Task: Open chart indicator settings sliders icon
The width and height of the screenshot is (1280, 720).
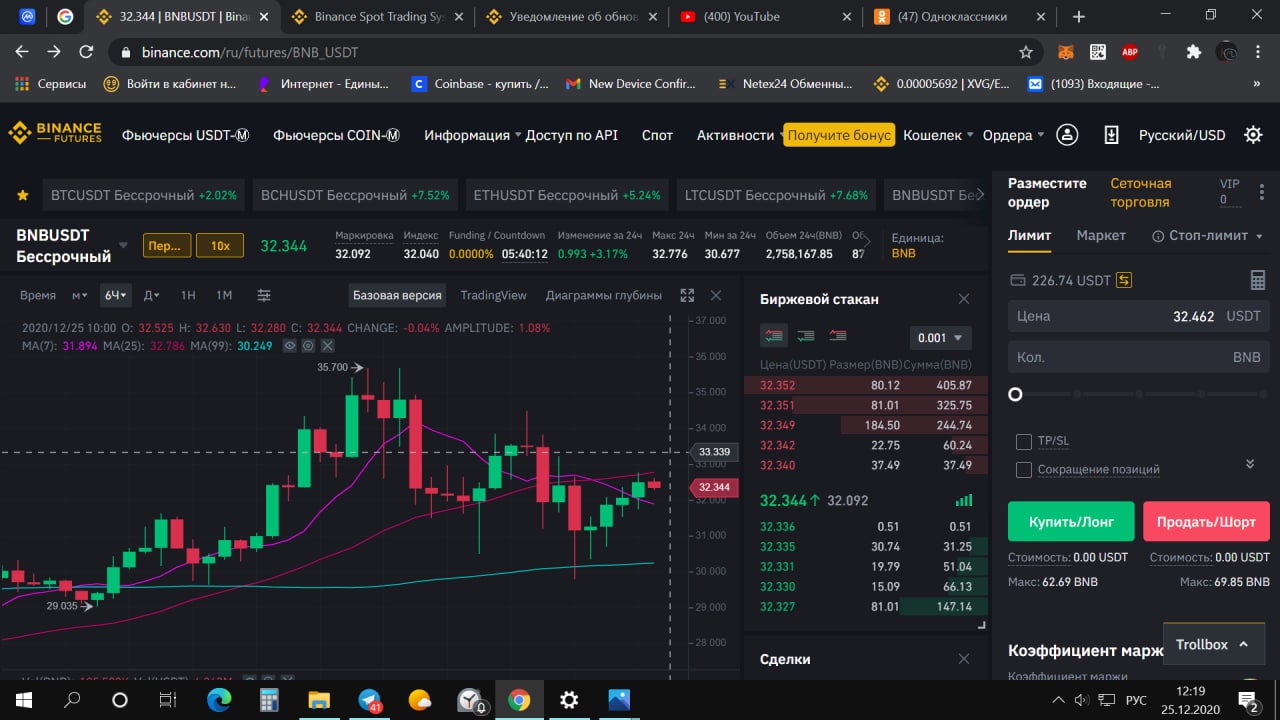Action: [264, 295]
